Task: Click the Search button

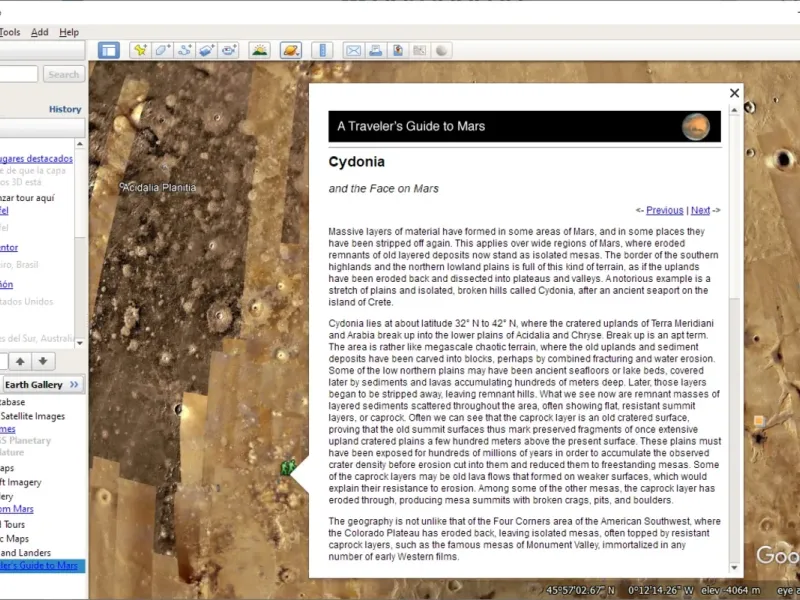Action: tap(64, 74)
